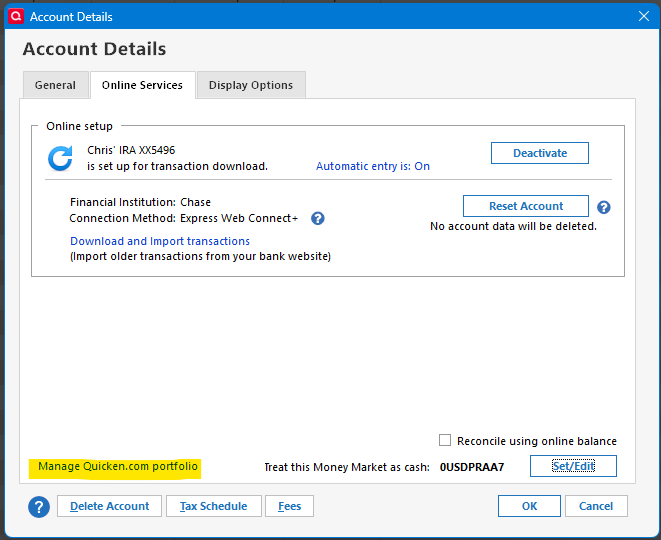Close the Account Details dialog
Image resolution: width=661 pixels, height=540 pixels.
tap(643, 16)
